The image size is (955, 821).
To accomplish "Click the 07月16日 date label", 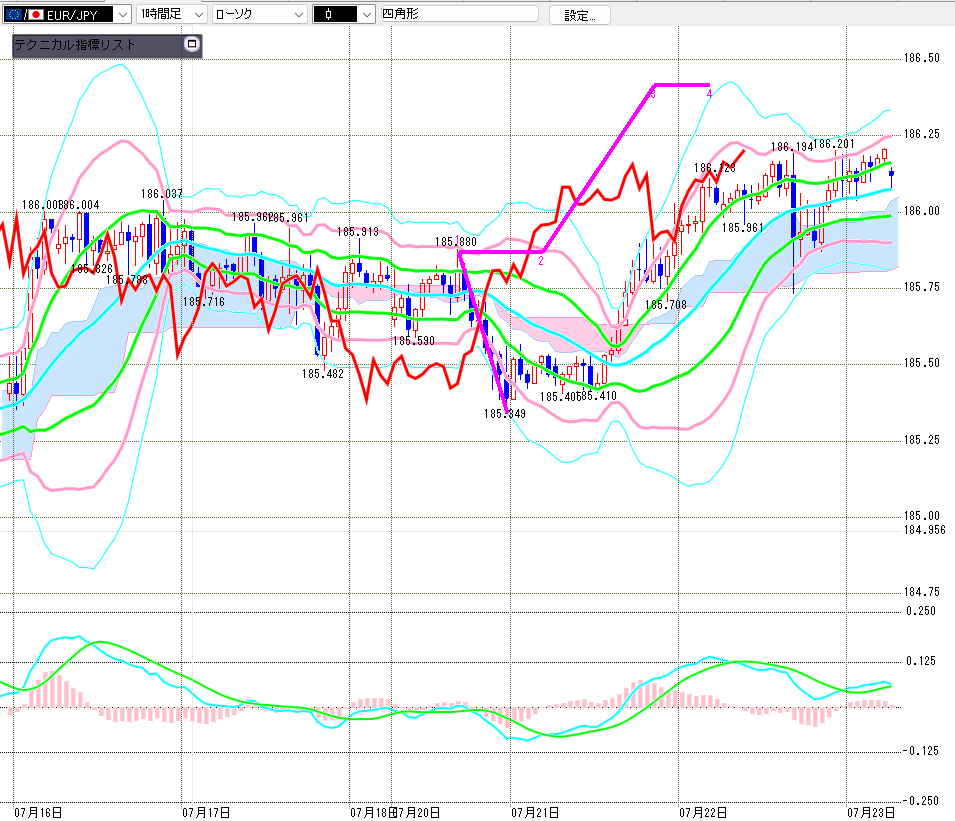I will 38,812.
